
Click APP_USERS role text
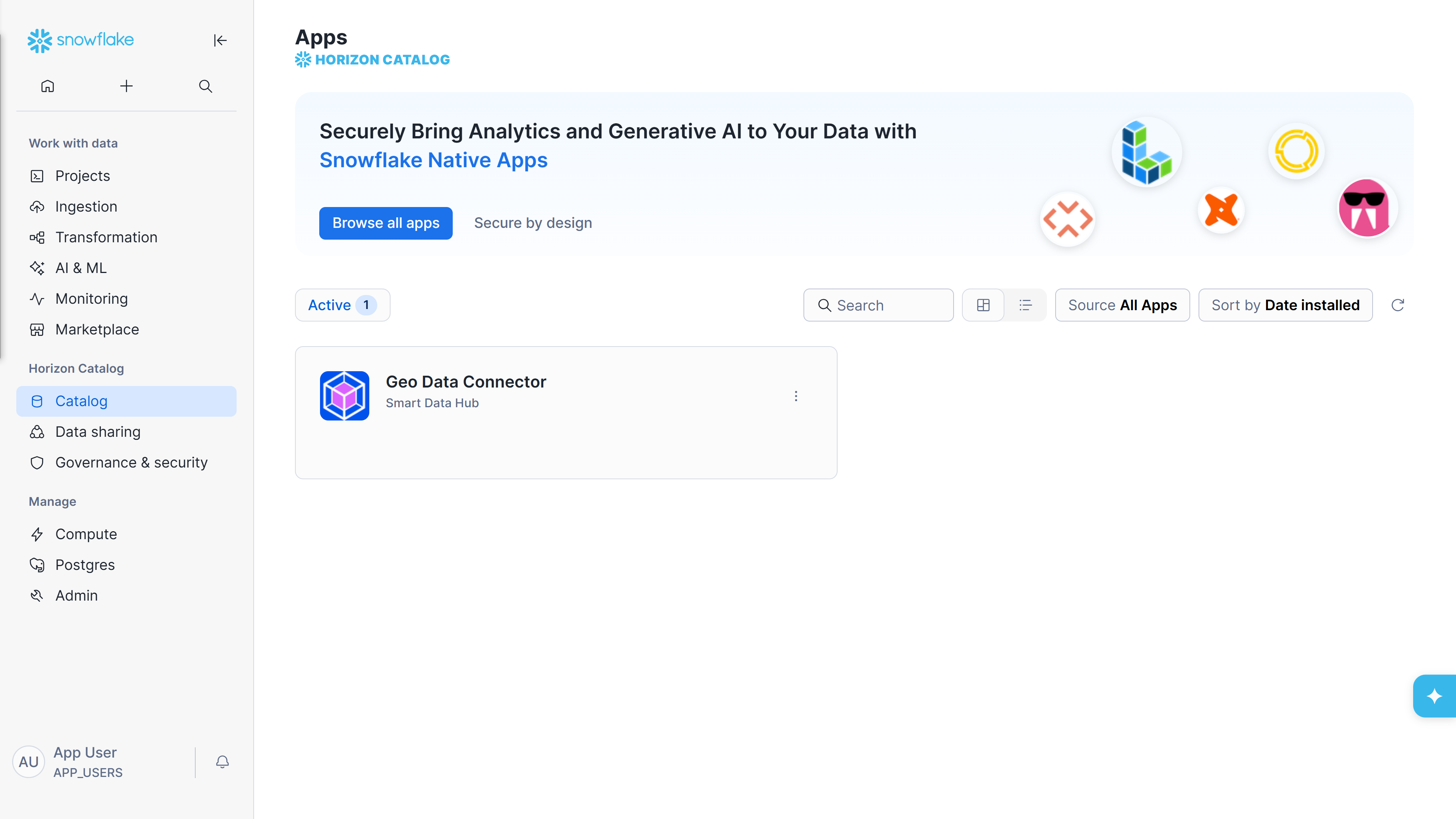(88, 773)
